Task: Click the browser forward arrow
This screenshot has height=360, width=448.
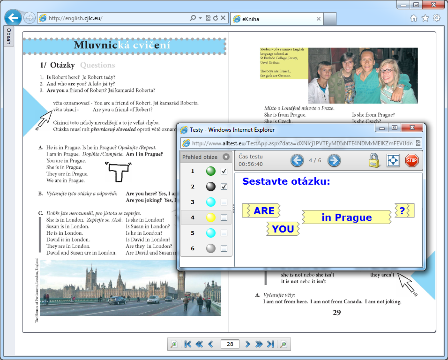Action: click(29, 18)
